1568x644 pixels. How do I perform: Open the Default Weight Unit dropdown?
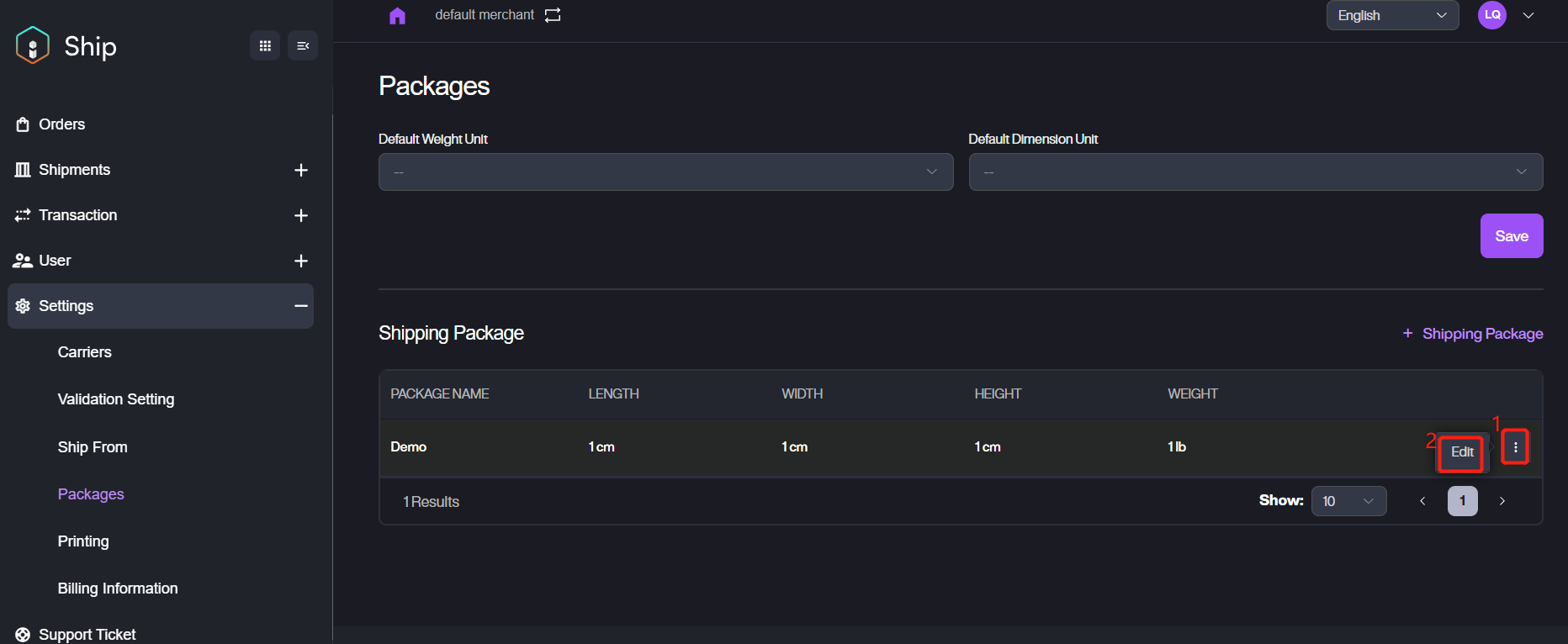[x=665, y=172]
